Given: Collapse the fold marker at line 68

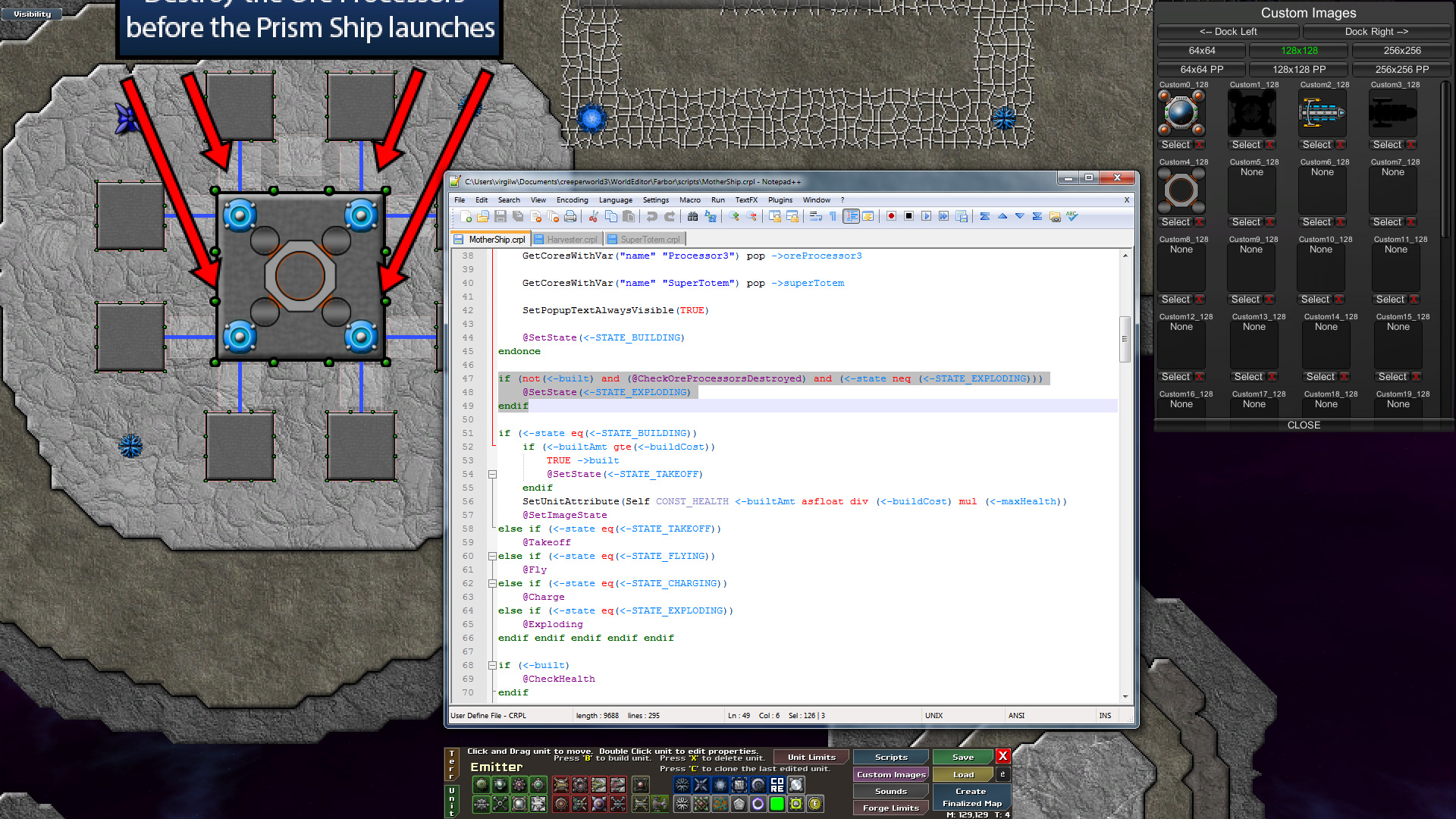Looking at the screenshot, I should pyautogui.click(x=492, y=665).
